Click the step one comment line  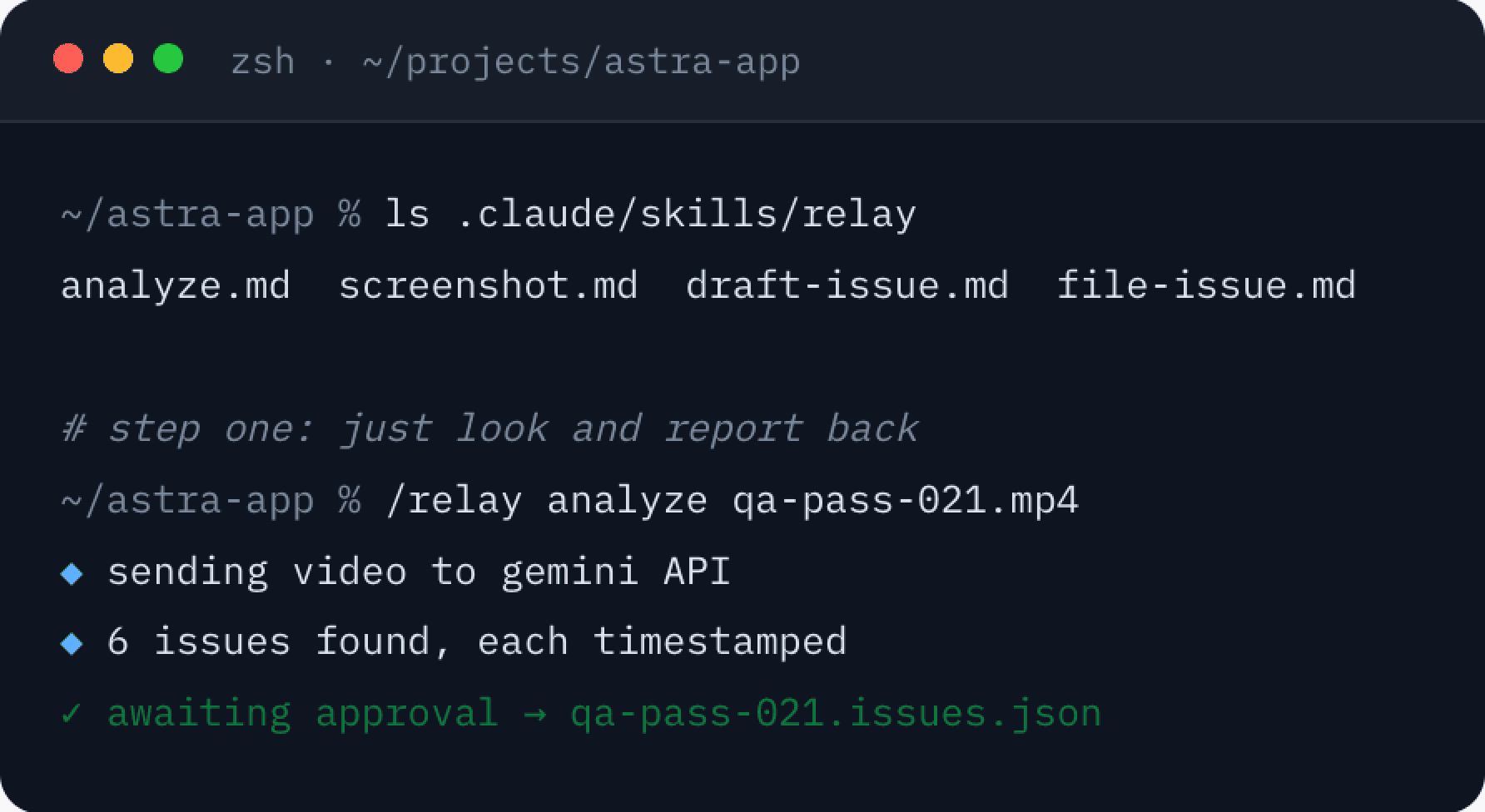(489, 428)
